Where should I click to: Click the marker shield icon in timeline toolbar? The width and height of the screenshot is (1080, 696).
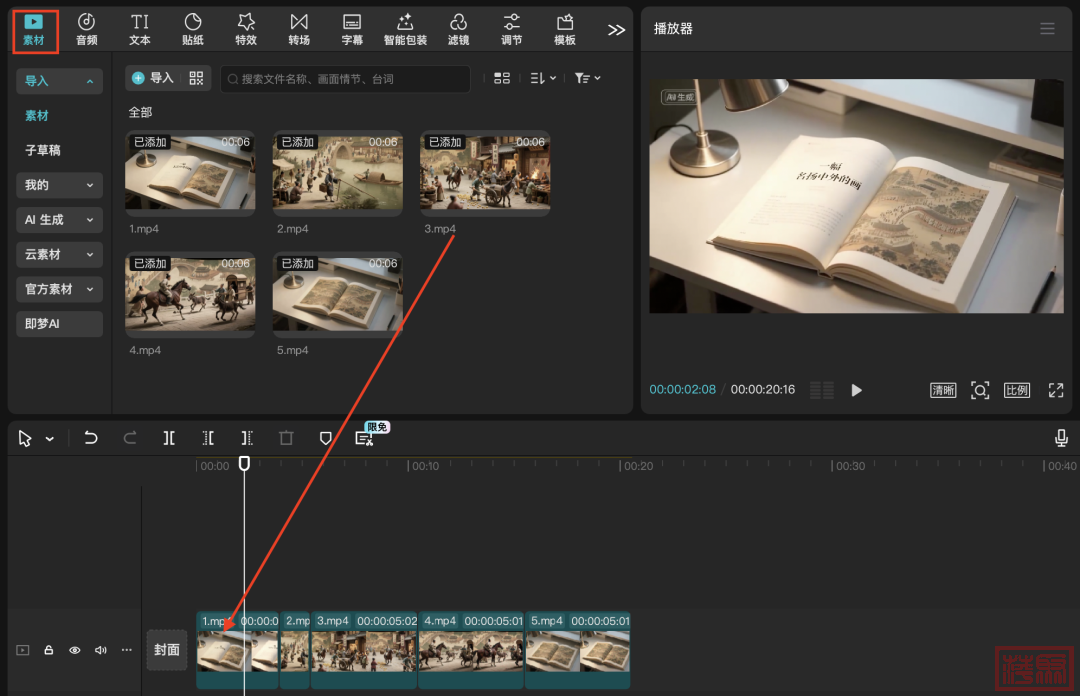pos(325,438)
